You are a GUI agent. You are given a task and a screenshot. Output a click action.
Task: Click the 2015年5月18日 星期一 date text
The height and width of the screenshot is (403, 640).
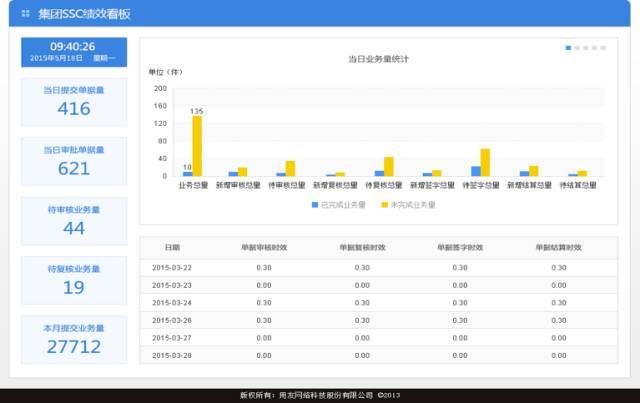click(73, 58)
